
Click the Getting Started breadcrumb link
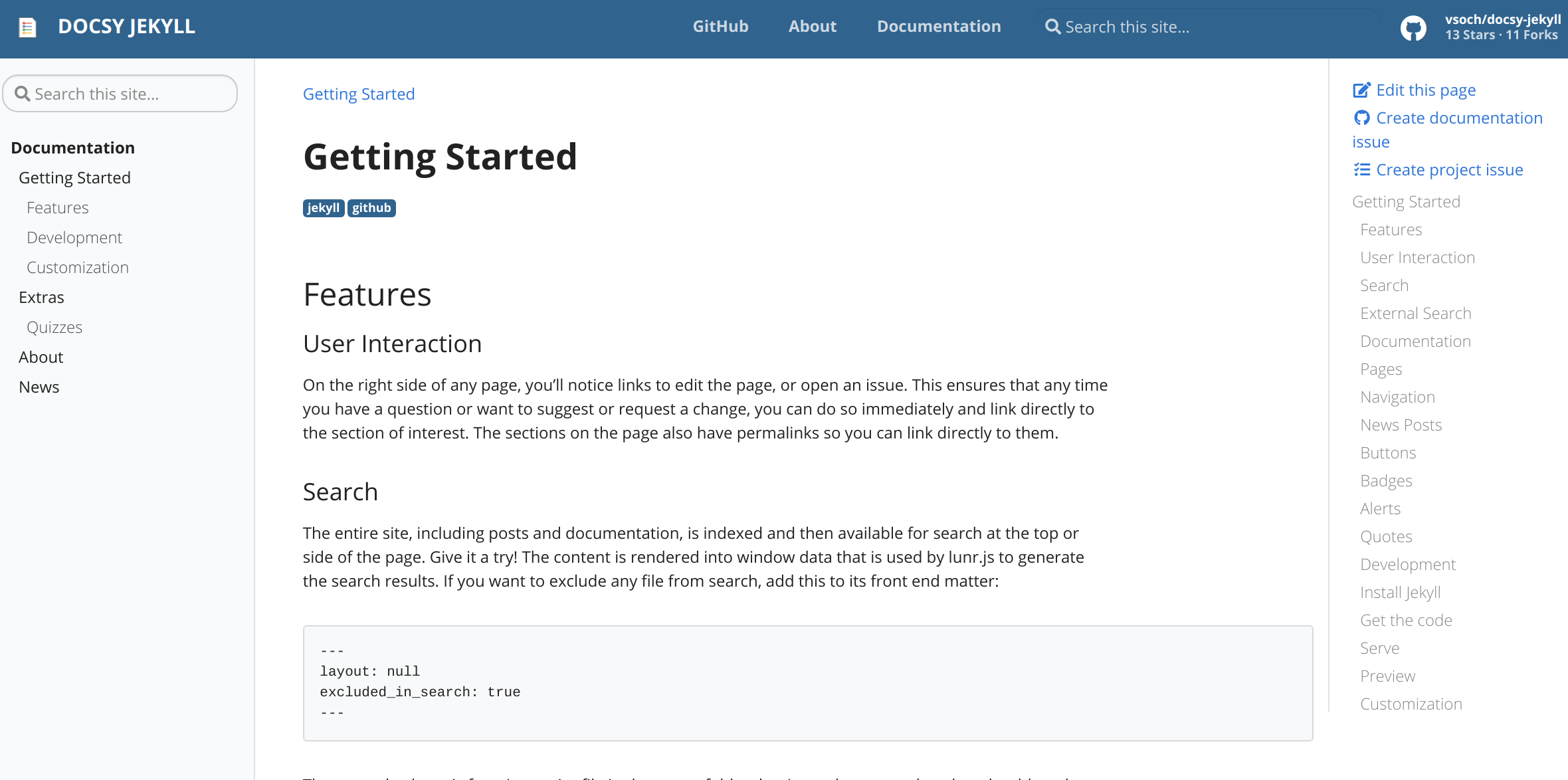[359, 94]
